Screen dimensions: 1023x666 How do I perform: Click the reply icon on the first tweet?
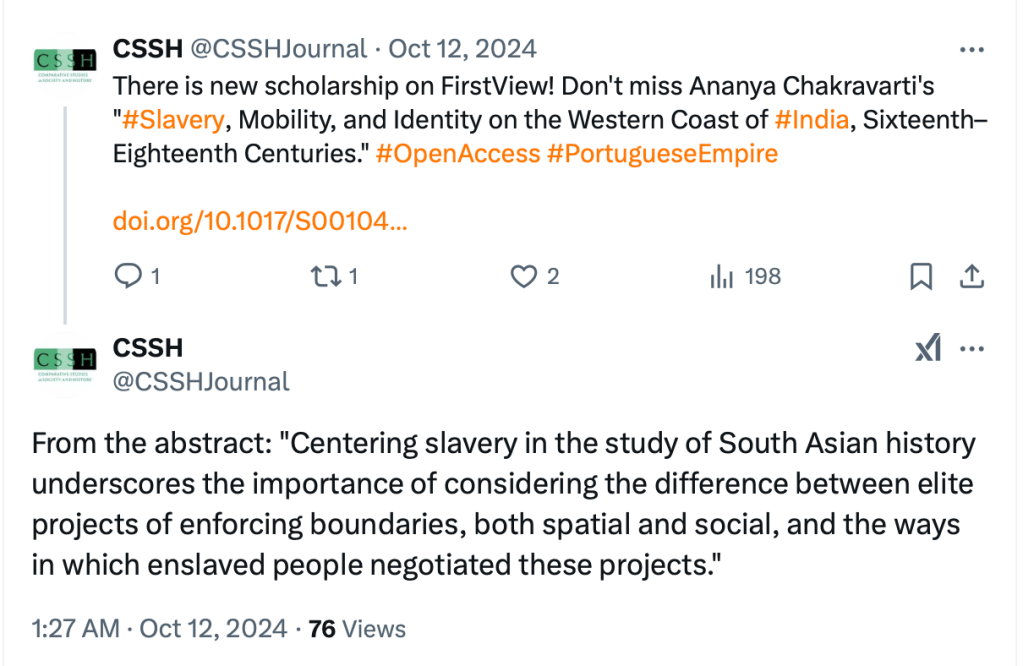(129, 276)
